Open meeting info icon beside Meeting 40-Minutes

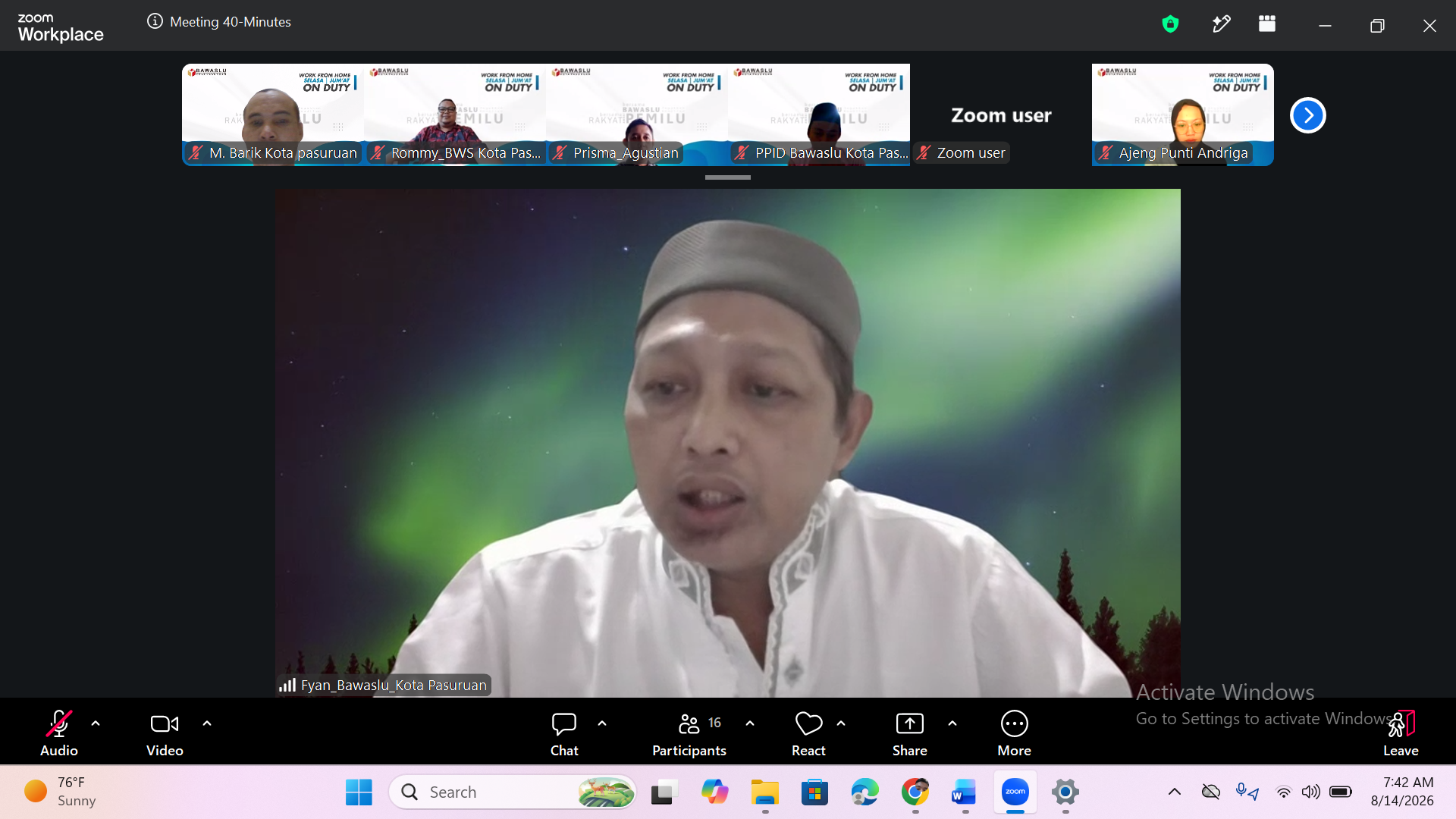point(155,21)
